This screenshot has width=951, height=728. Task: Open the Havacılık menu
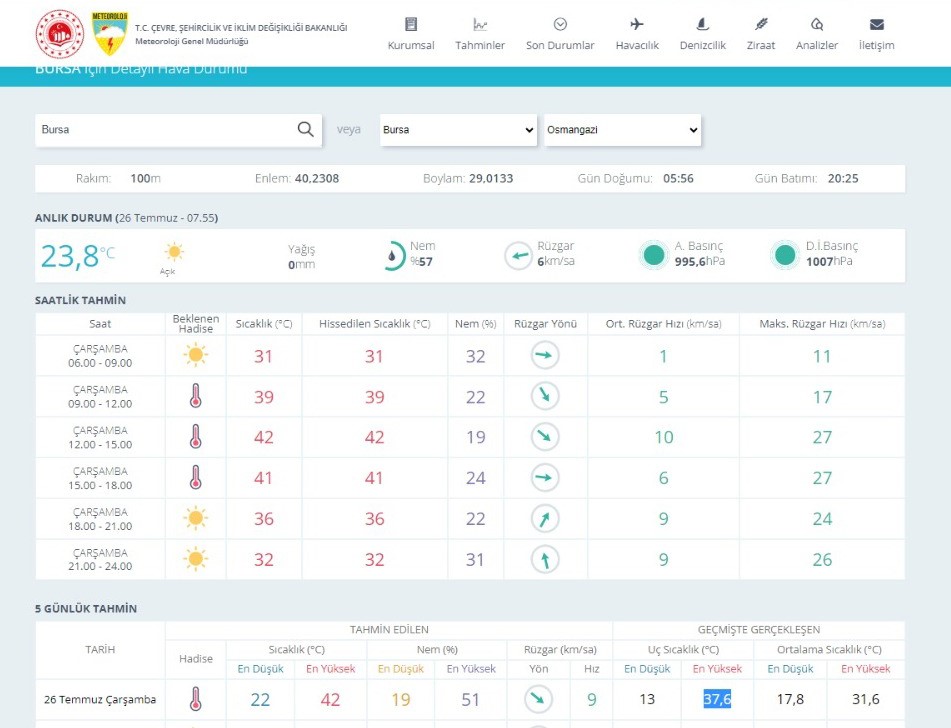[x=637, y=34]
